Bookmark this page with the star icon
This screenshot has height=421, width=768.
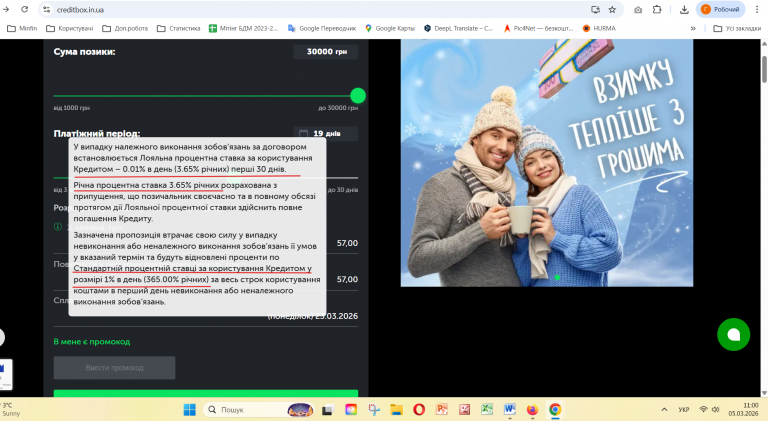pos(612,9)
